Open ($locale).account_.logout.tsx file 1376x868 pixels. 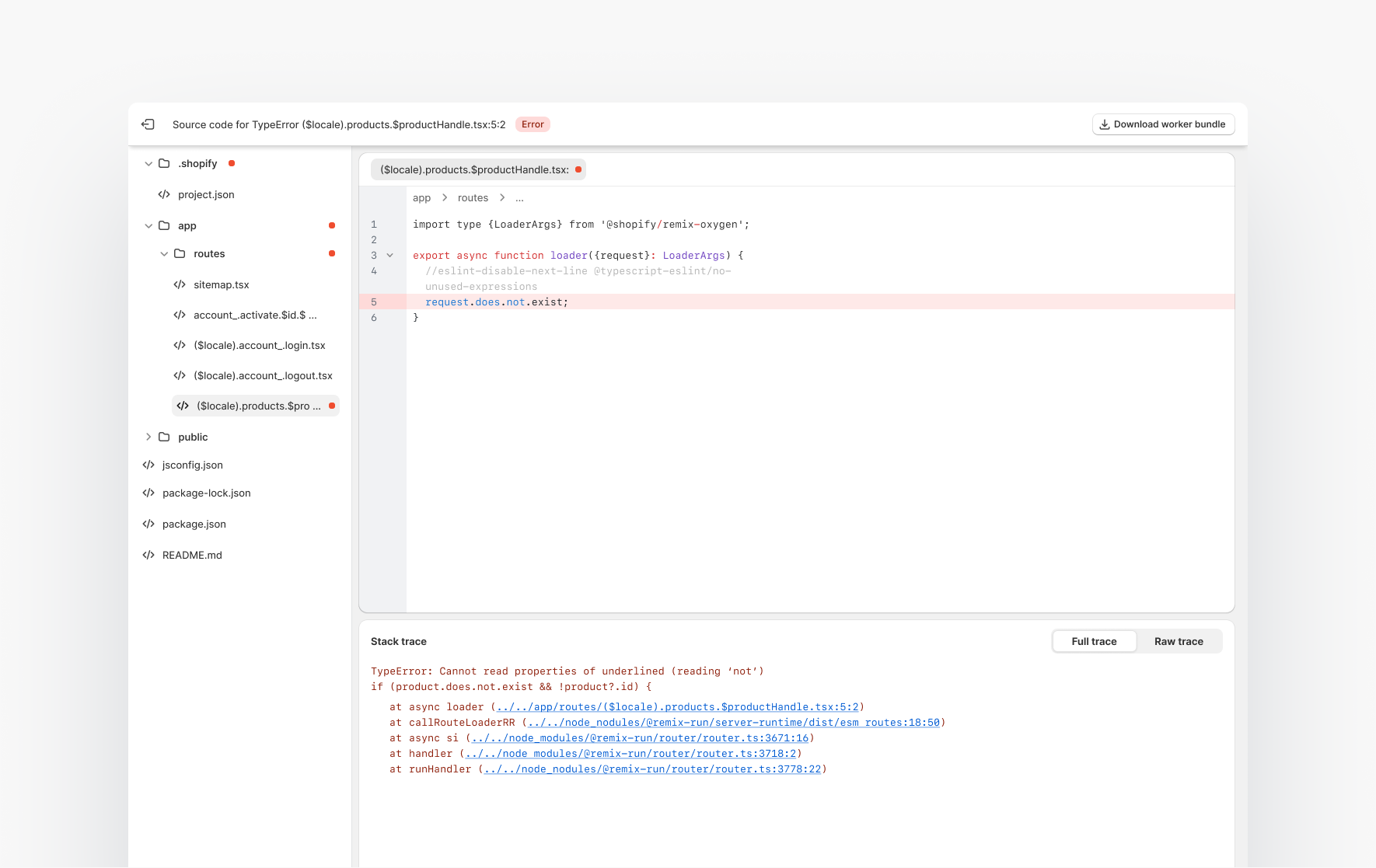pyautogui.click(x=263, y=375)
